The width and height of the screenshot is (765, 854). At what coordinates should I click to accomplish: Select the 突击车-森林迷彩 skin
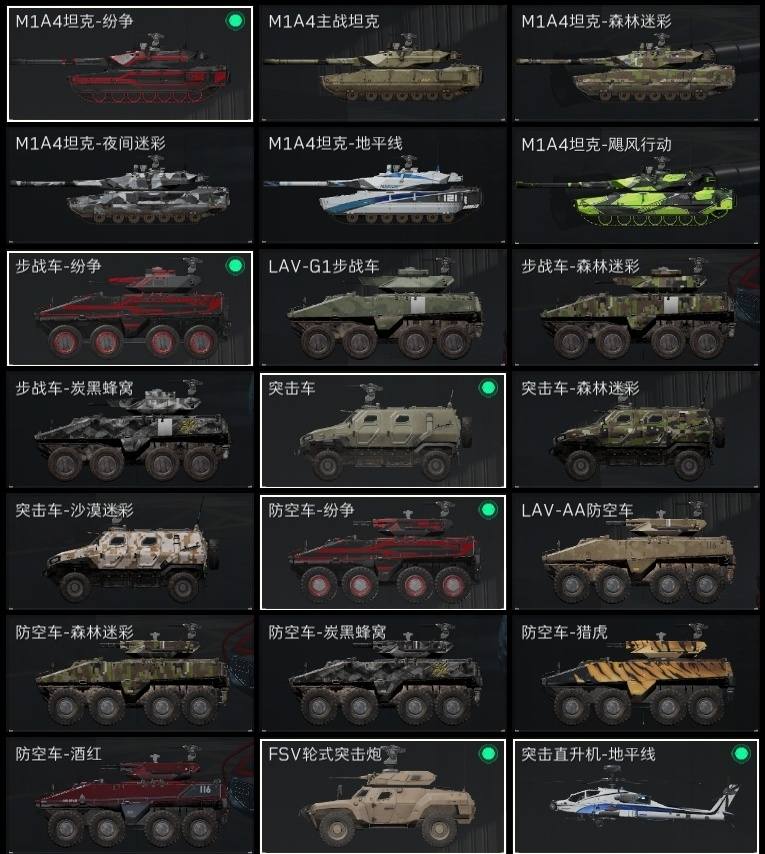[636, 430]
